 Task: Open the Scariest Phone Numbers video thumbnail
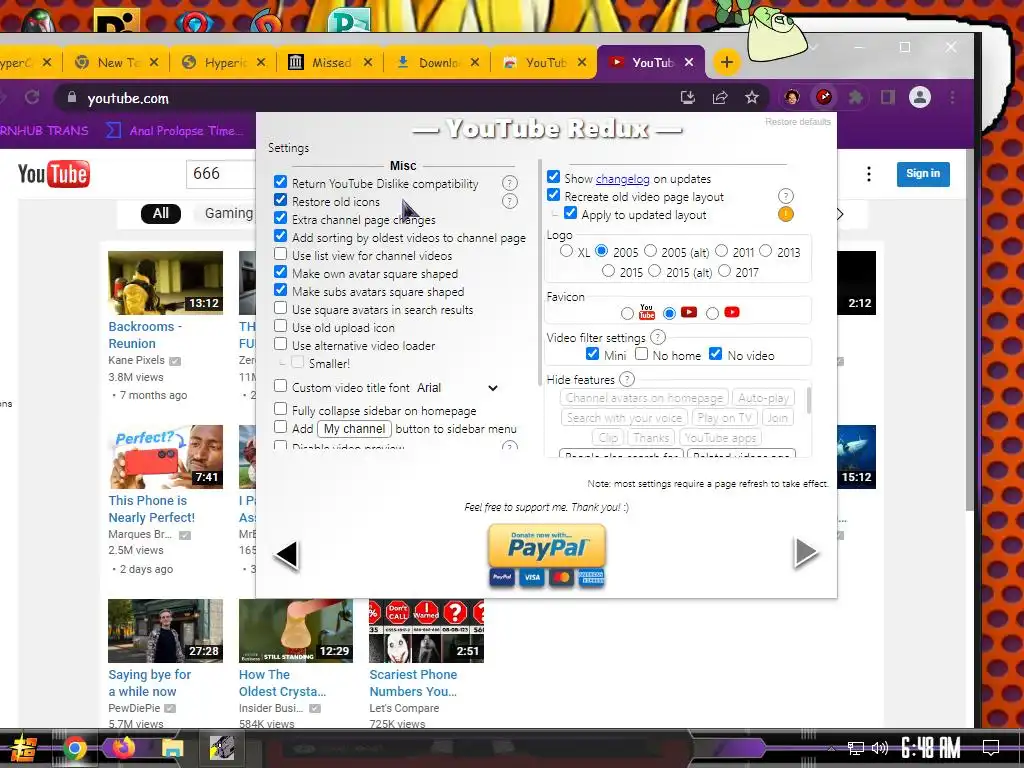[x=426, y=631]
